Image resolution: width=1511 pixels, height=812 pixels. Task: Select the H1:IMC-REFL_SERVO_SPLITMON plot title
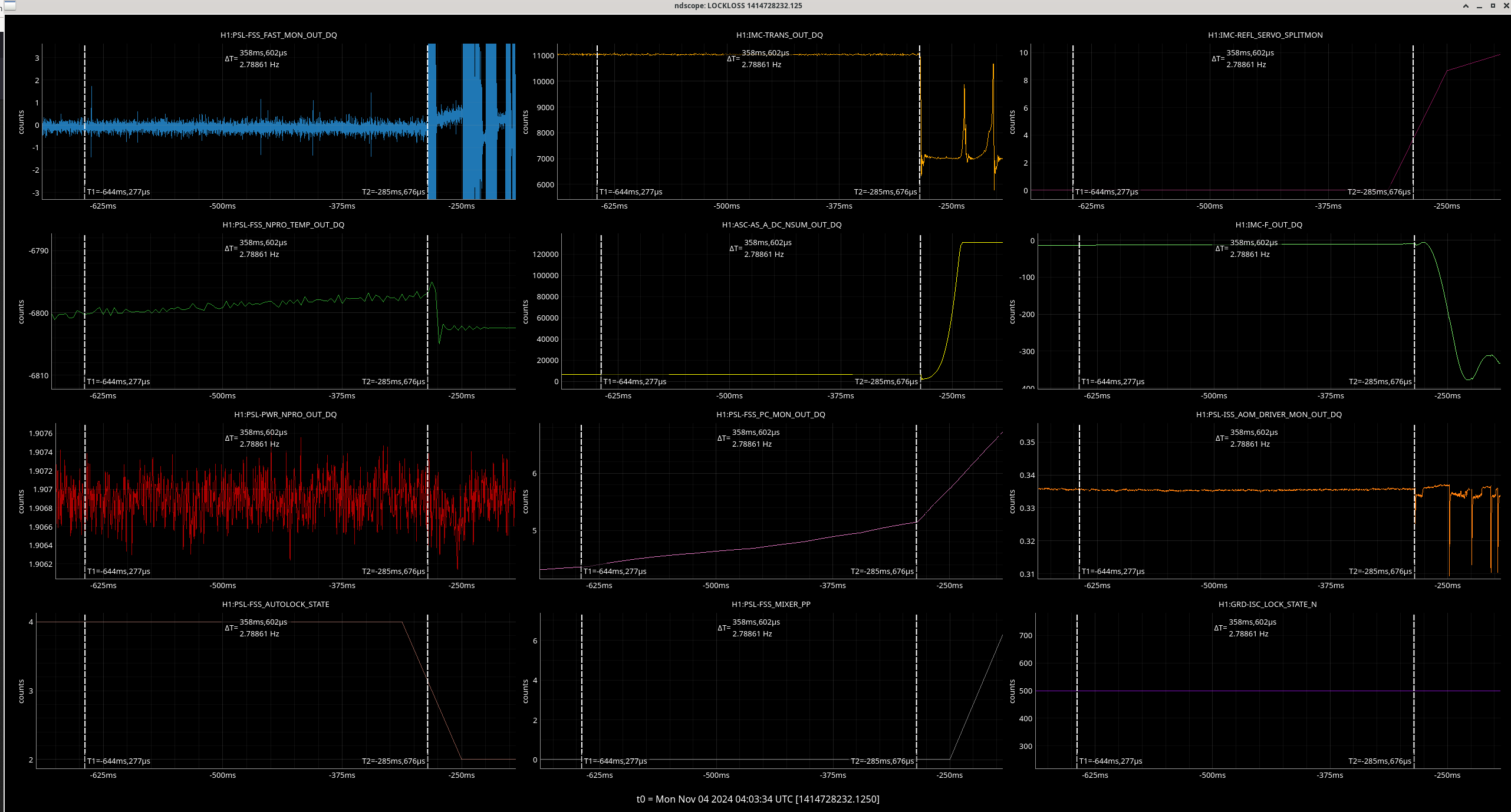[x=1265, y=35]
